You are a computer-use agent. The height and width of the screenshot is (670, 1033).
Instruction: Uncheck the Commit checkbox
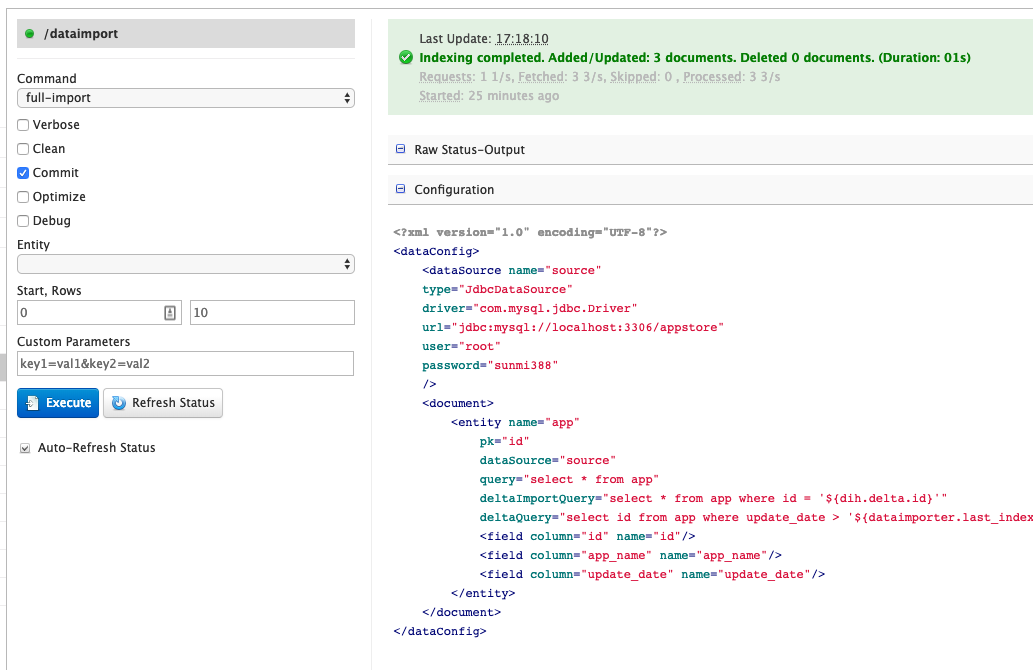click(x=23, y=173)
